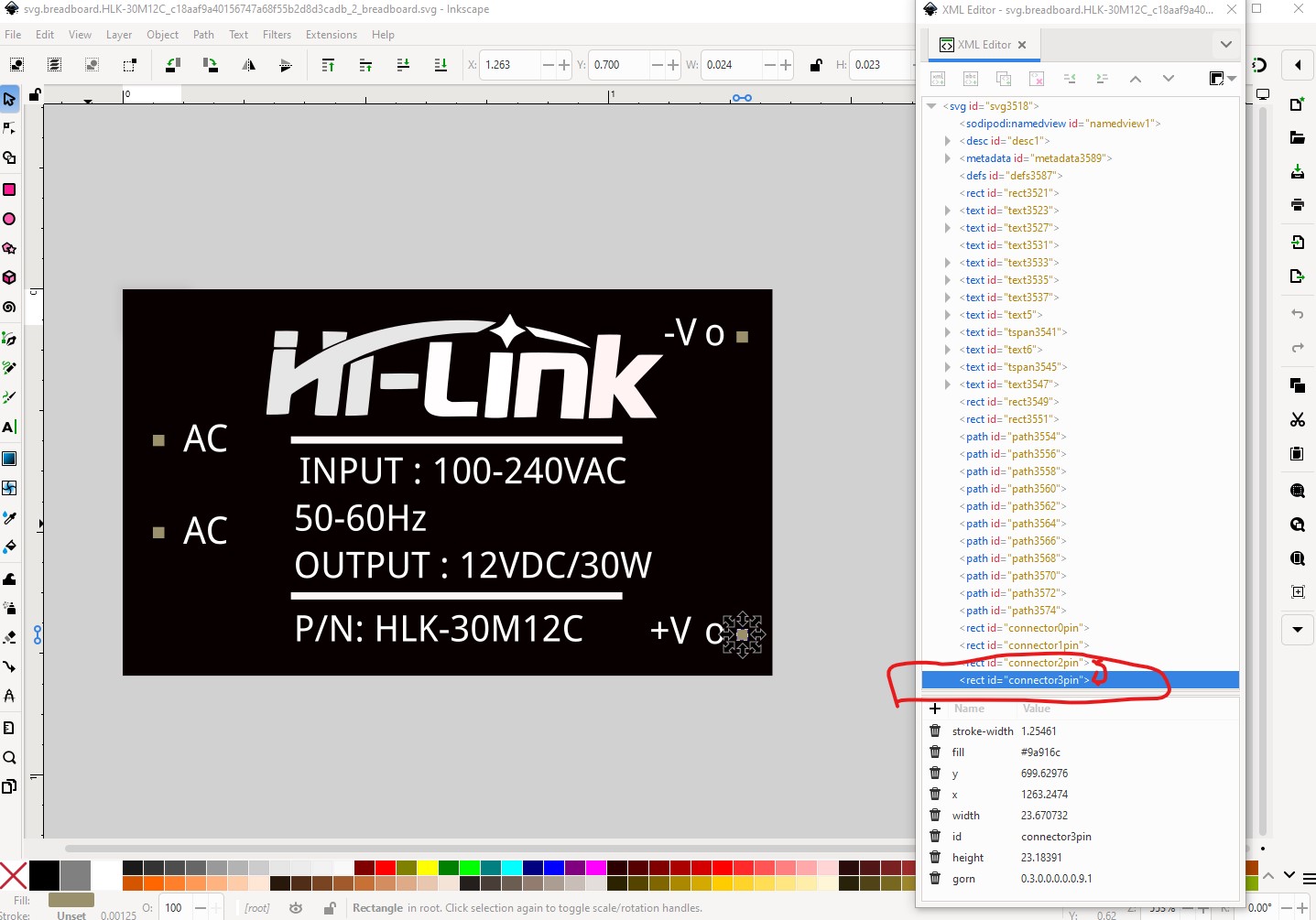Open the Filters menu
Viewport: 1316px width, 920px height.
277,35
